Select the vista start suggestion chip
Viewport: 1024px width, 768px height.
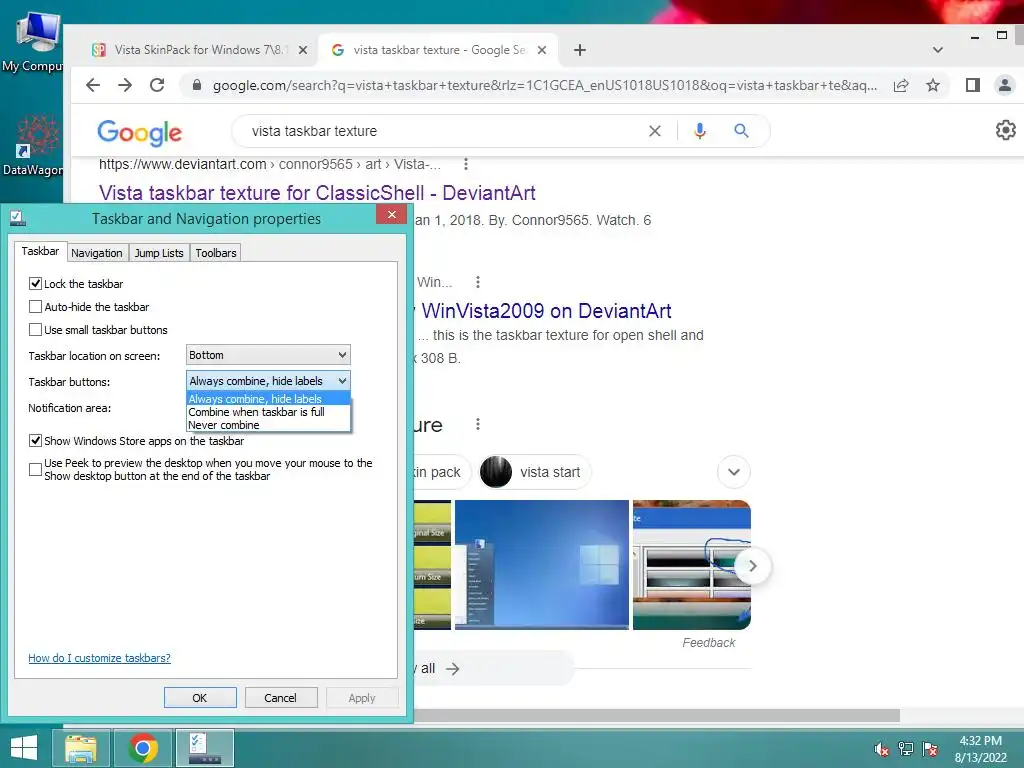tap(534, 472)
